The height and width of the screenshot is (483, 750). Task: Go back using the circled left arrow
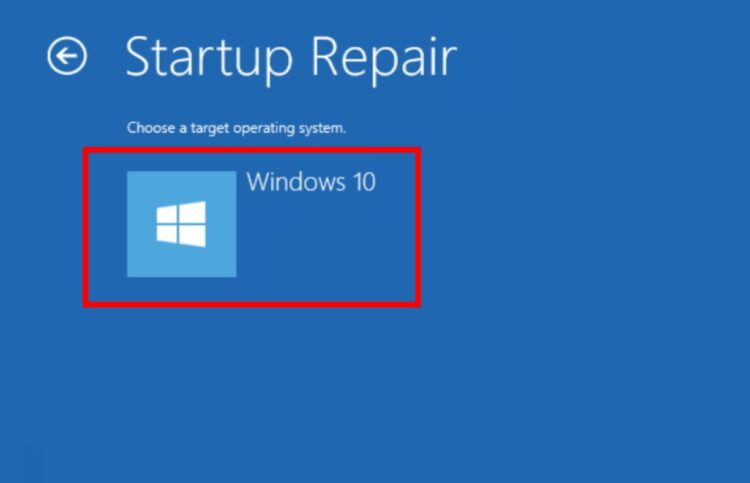(67, 56)
